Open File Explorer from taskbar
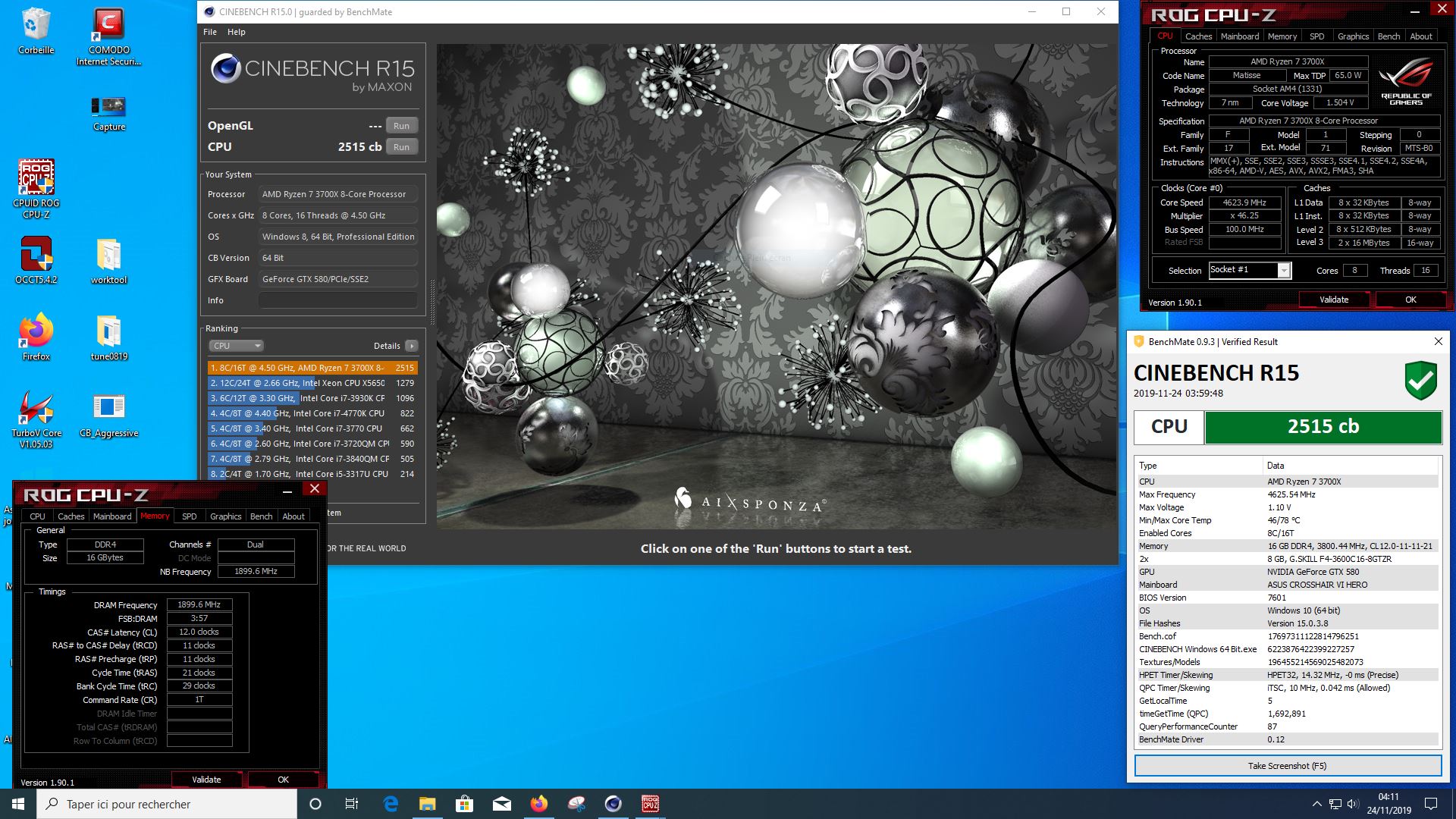 point(427,804)
